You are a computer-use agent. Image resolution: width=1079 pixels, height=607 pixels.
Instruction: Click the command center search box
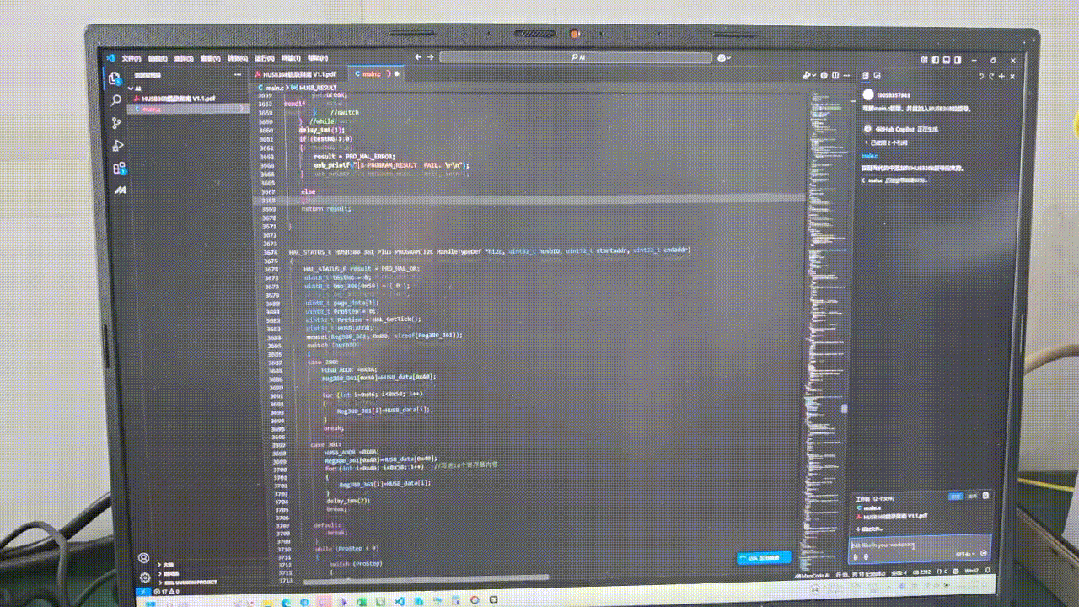[x=575, y=58]
